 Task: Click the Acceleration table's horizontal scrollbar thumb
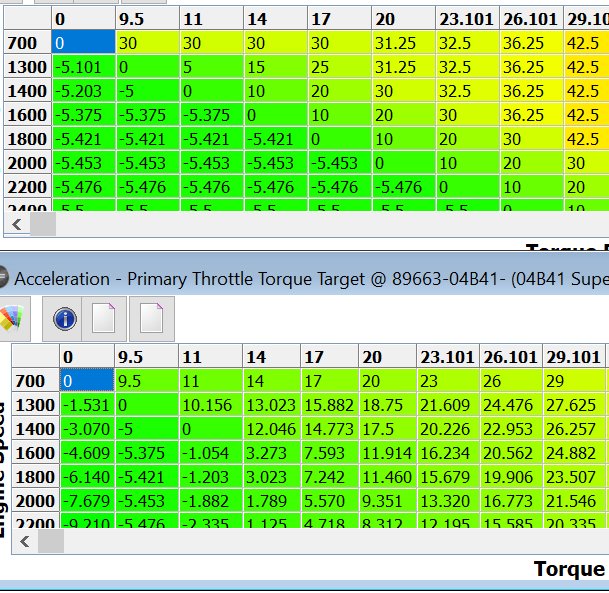tap(51, 541)
